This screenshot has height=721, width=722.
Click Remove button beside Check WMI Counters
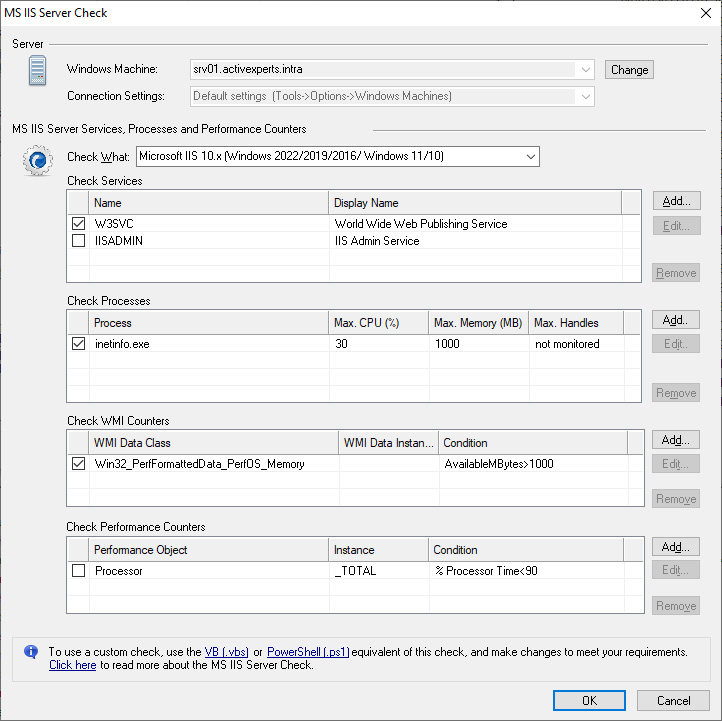coord(675,499)
